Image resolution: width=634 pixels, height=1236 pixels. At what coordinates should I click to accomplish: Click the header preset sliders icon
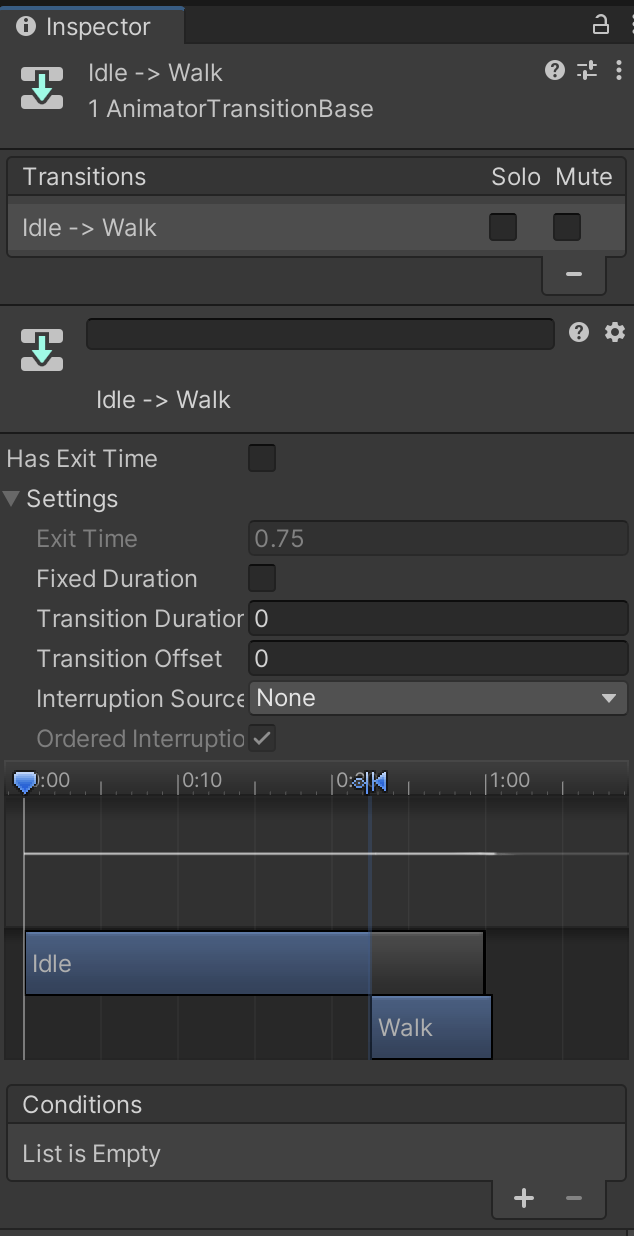tap(587, 70)
